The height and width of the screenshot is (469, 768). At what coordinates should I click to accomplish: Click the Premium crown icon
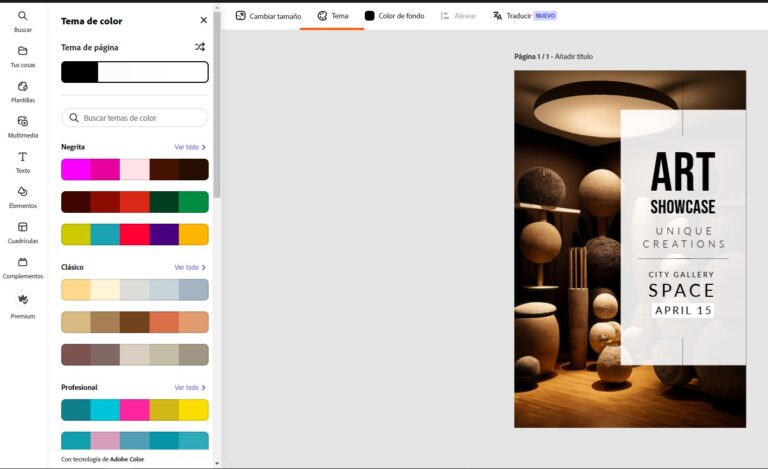point(23,300)
